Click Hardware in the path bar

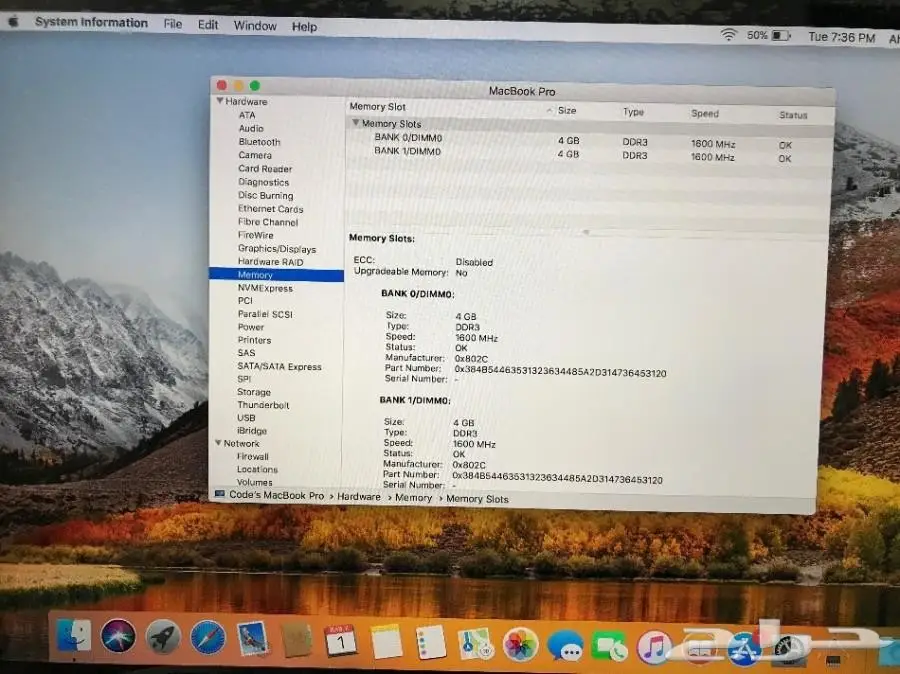359,497
